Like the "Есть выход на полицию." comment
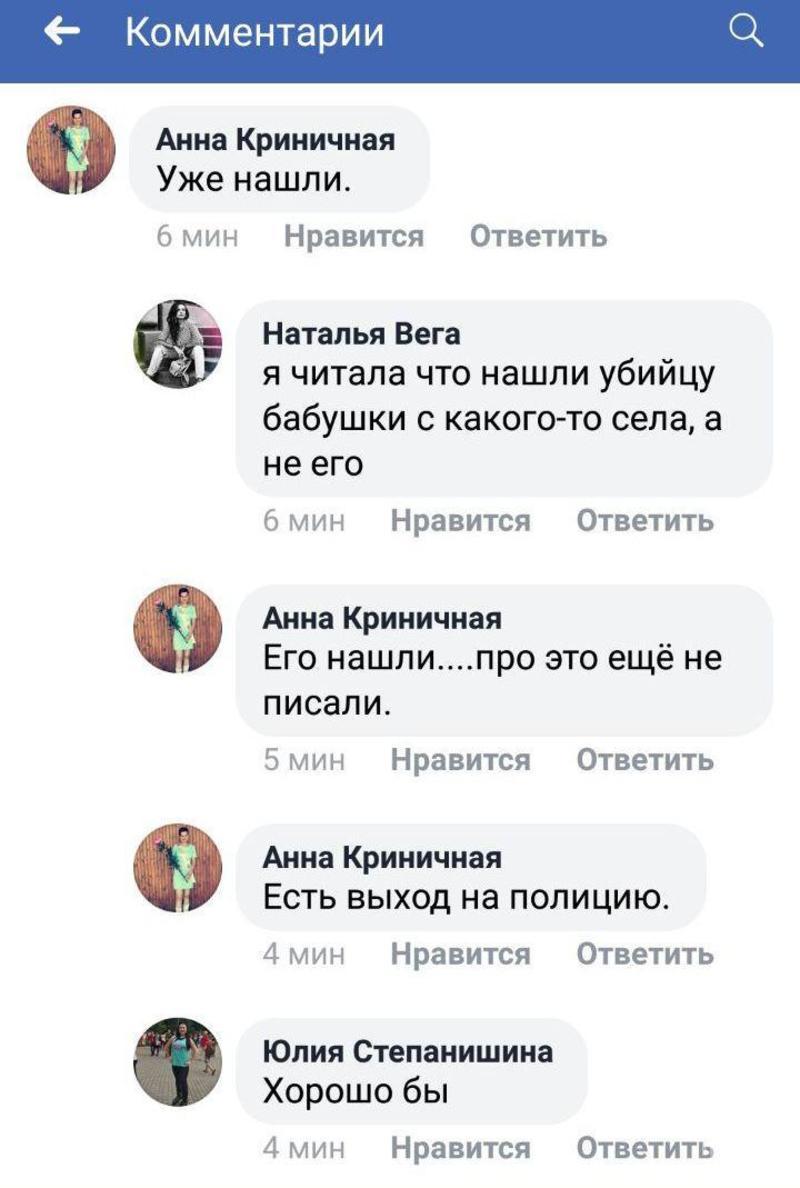Screen dimensions: 800x1188 pyautogui.click(x=460, y=954)
